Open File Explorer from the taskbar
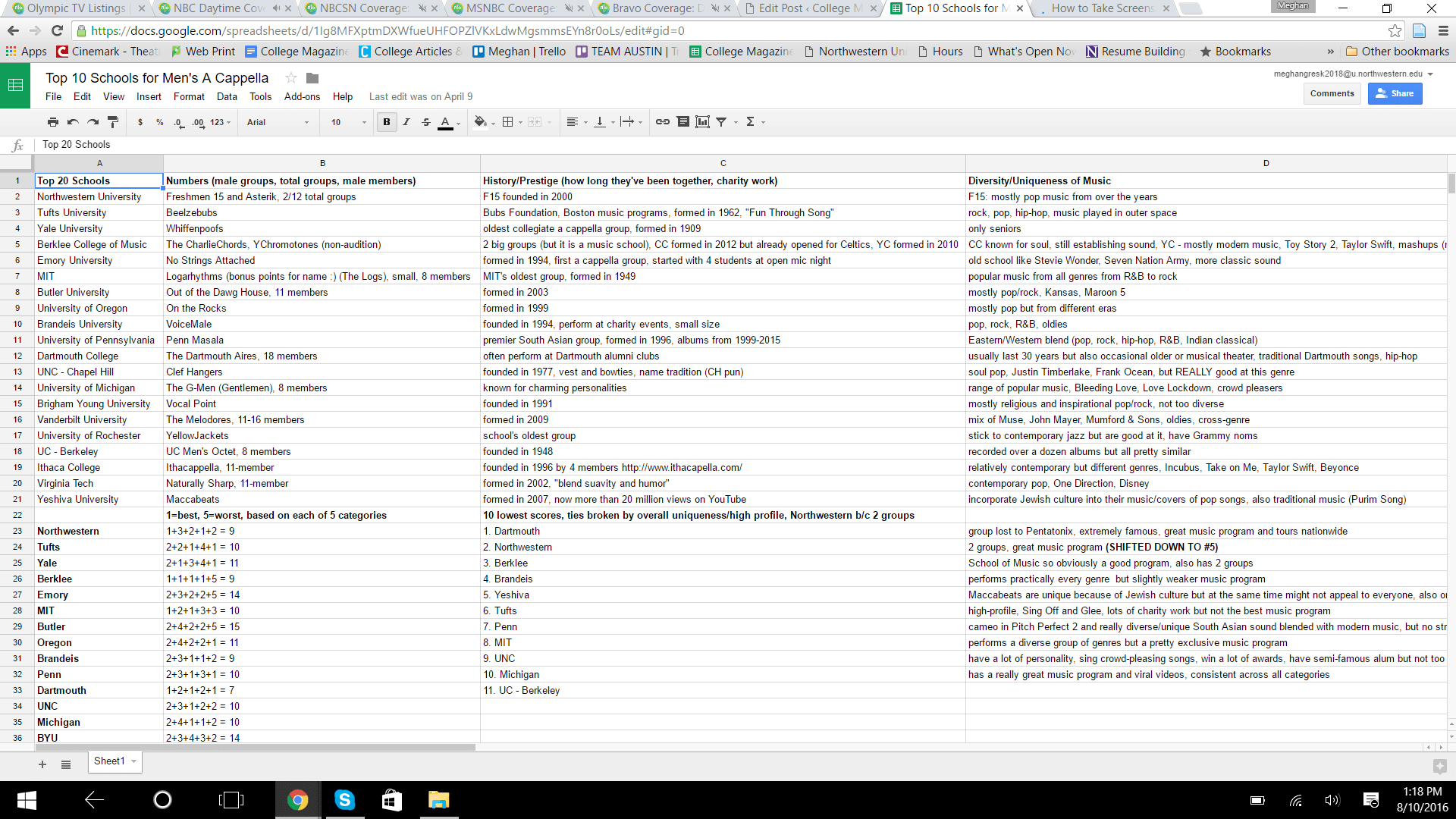The image size is (1456, 819). (439, 800)
